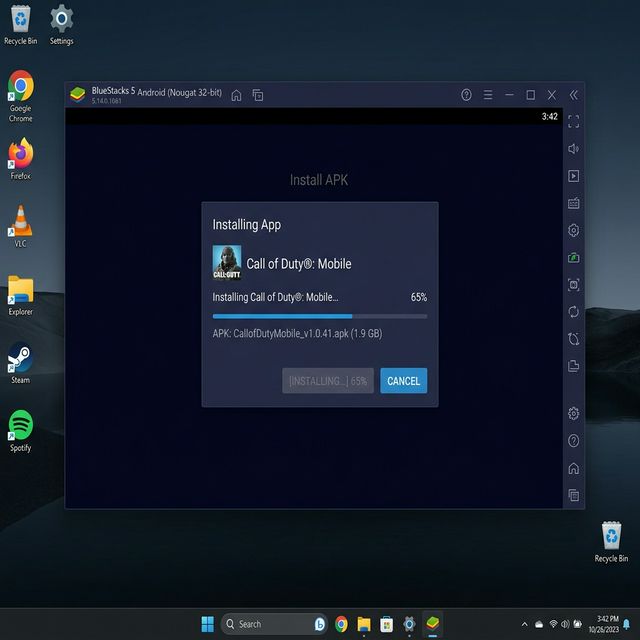Open BlueStacks help in the title bar

point(466,95)
